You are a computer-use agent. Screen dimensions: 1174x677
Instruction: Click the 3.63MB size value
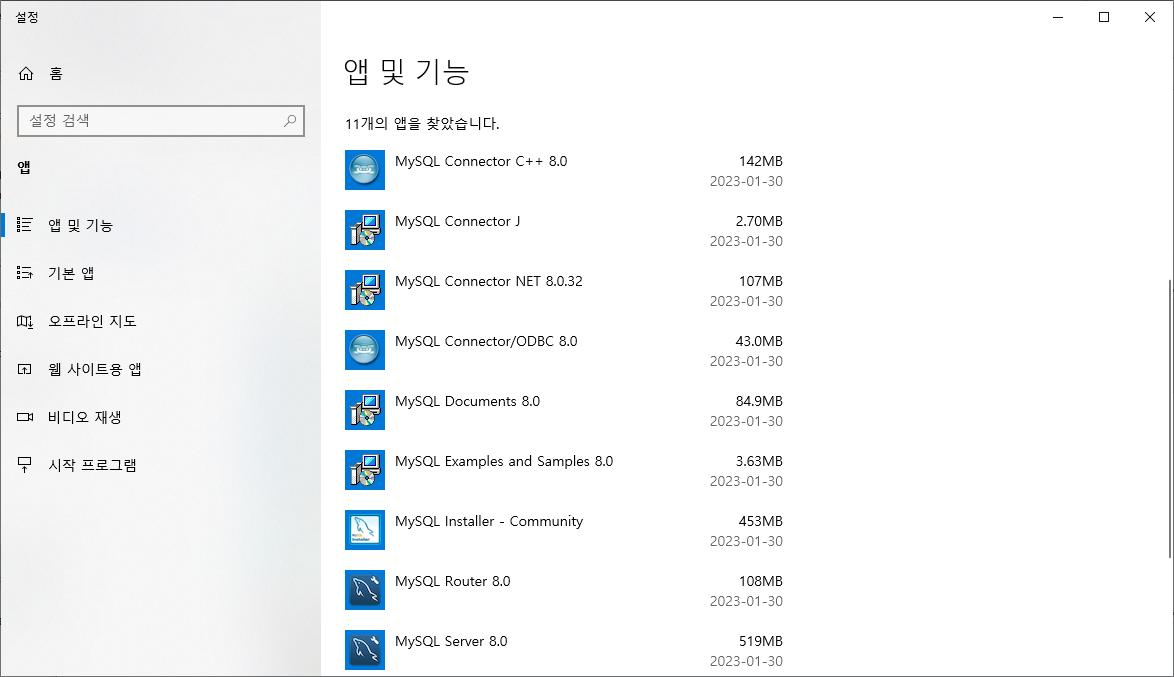(759, 461)
